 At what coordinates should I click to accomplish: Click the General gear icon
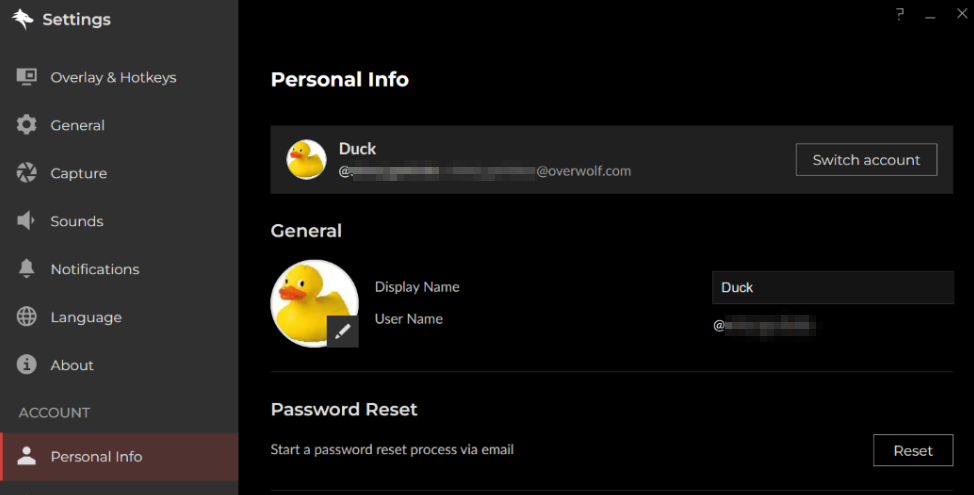pos(26,125)
